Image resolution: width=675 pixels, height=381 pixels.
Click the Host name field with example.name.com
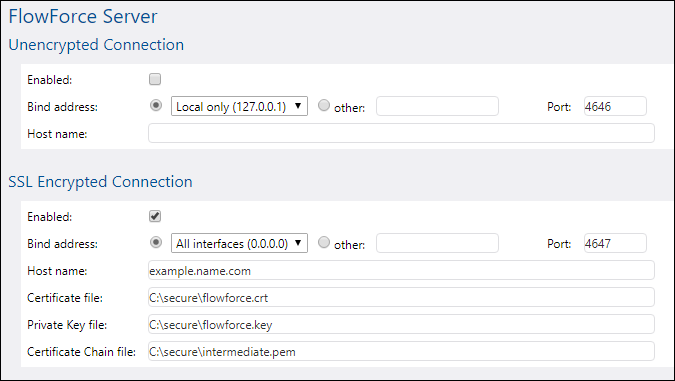click(x=401, y=270)
